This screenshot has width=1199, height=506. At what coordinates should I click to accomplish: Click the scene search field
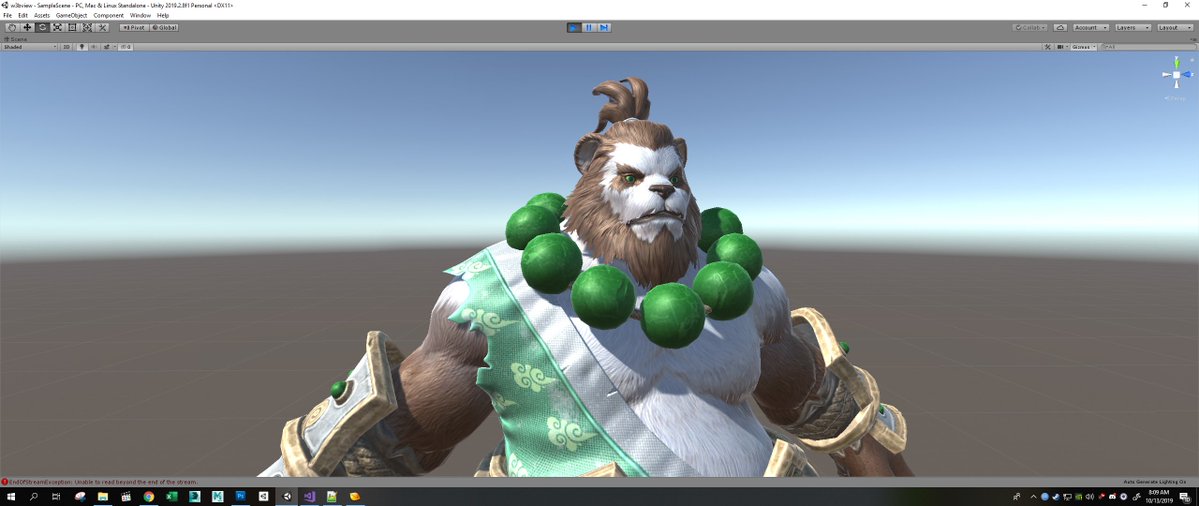1147,47
